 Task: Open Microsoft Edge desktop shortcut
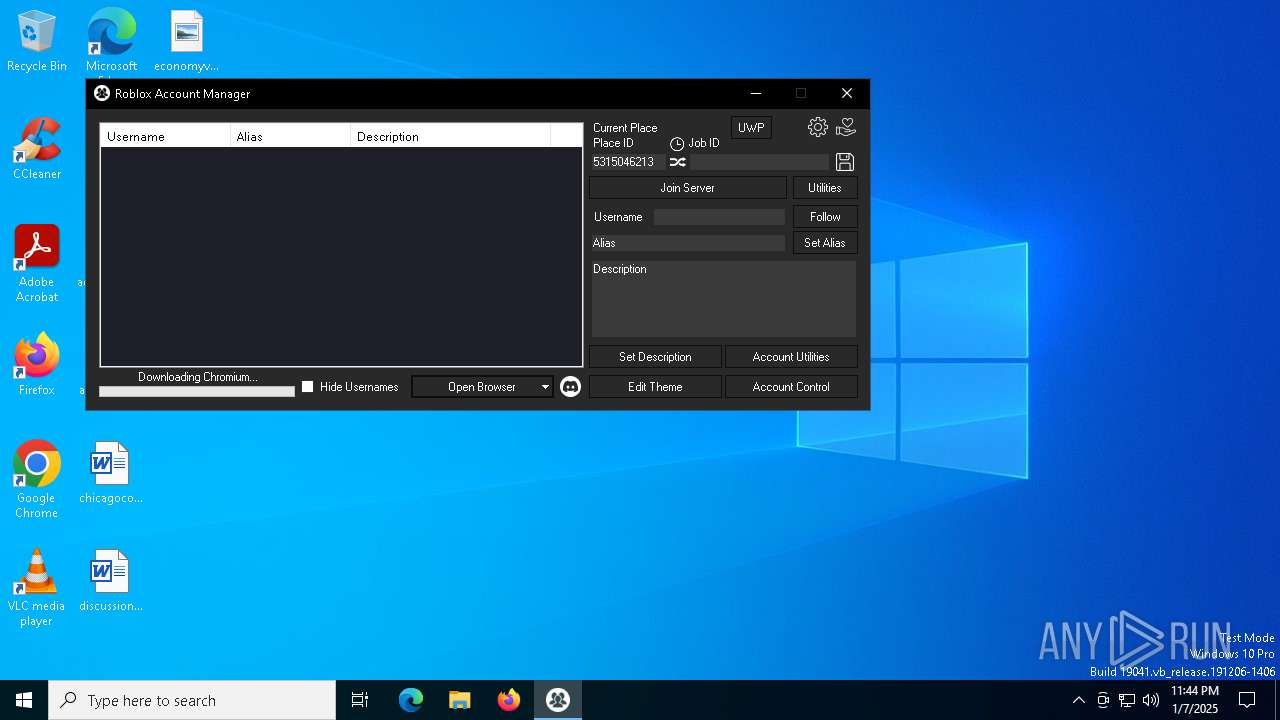[111, 41]
